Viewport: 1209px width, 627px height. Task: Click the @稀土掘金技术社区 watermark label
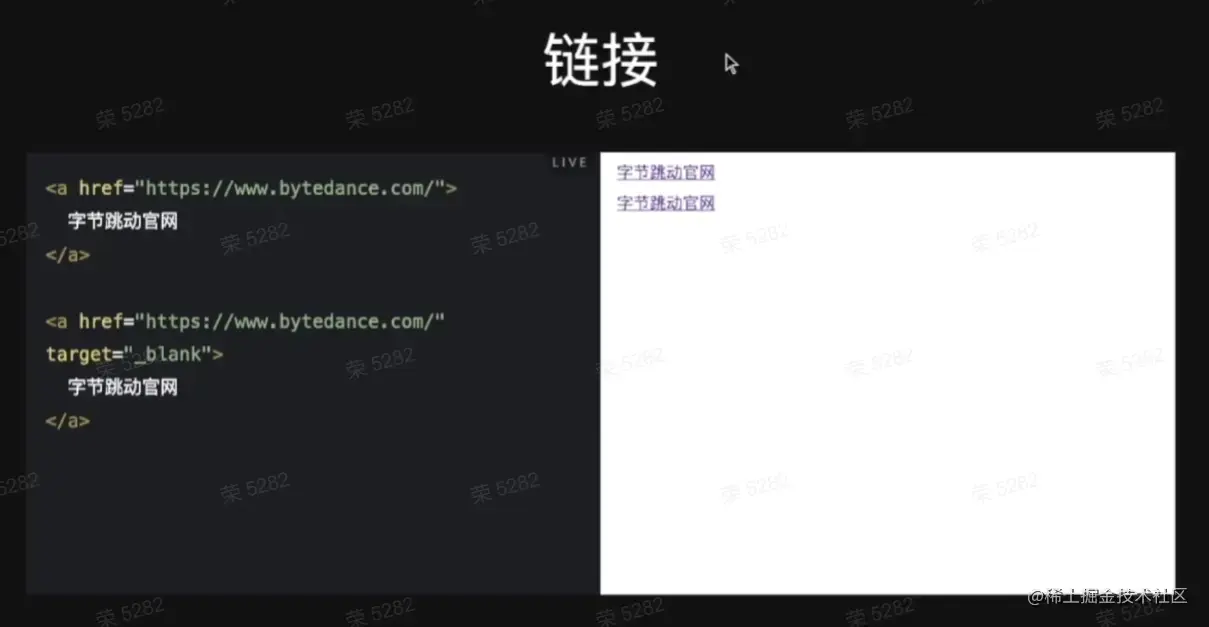tap(1106, 597)
